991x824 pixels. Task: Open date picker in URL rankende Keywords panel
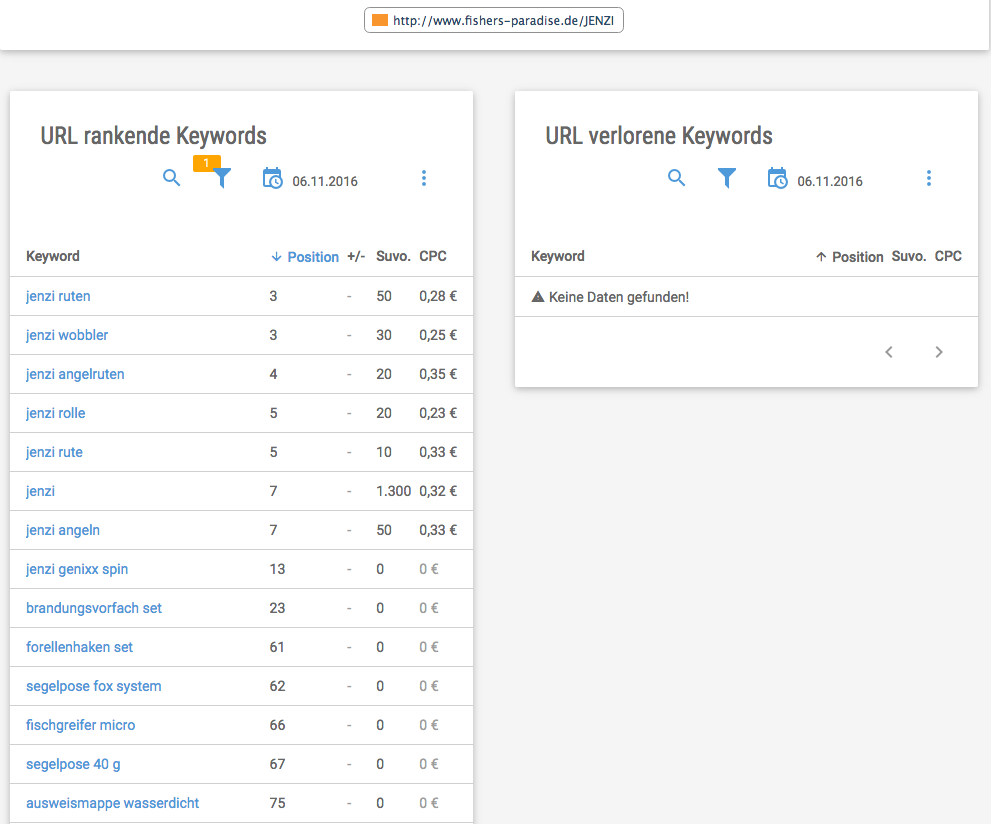click(x=272, y=179)
